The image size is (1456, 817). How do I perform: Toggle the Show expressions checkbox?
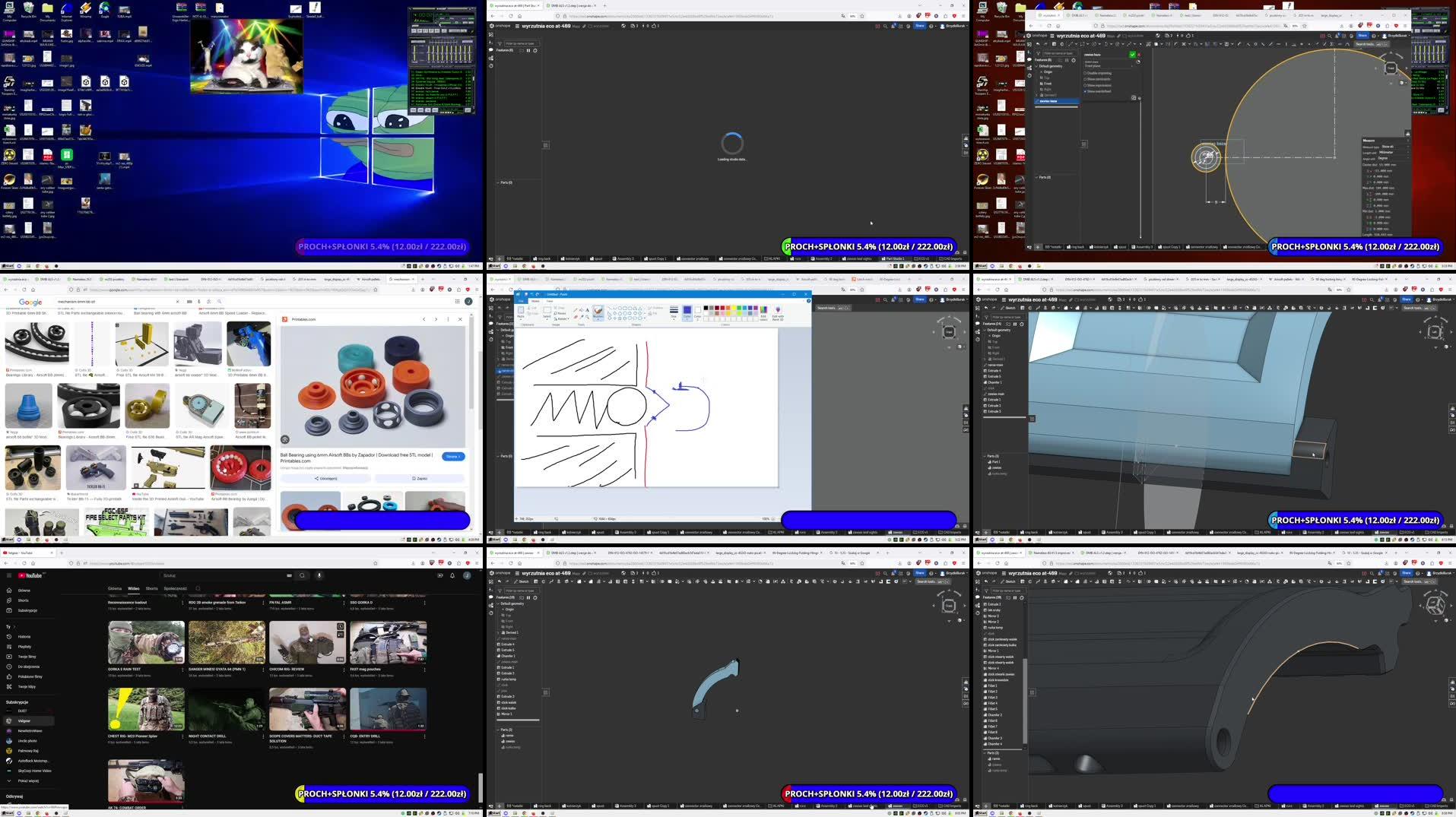click(x=1085, y=85)
